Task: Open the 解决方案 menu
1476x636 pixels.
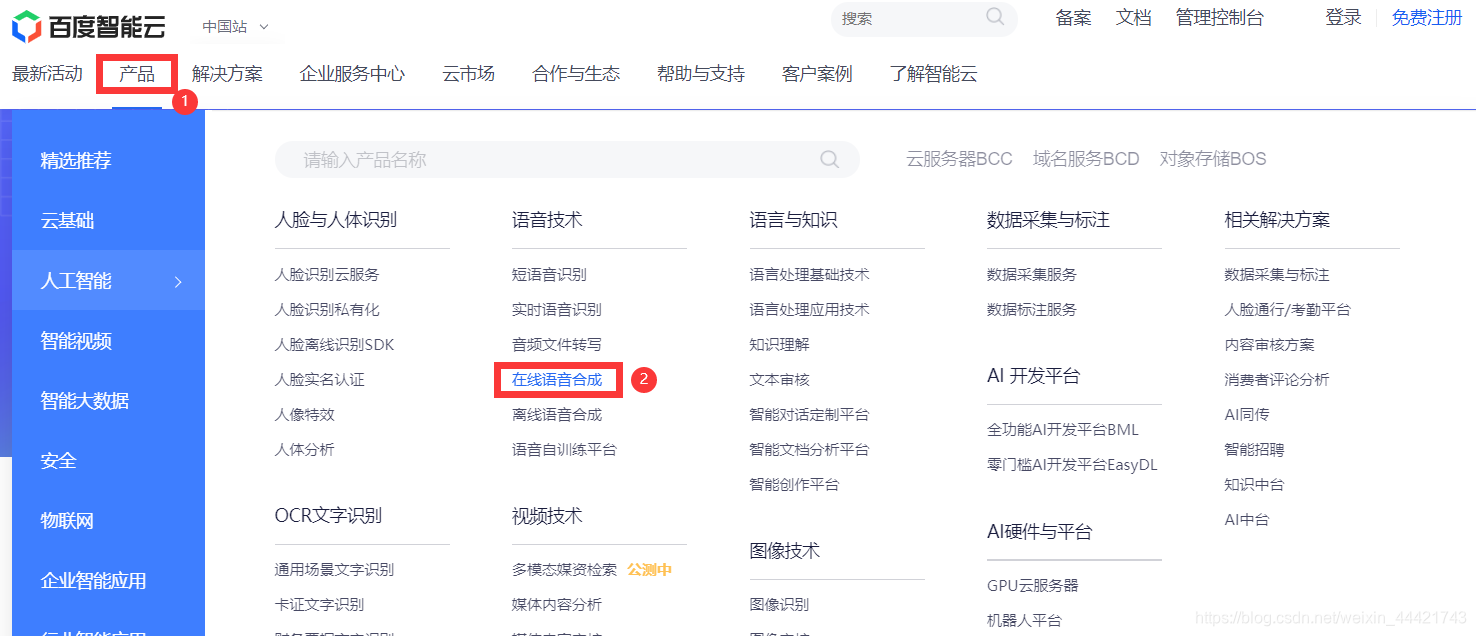Action: point(227,72)
